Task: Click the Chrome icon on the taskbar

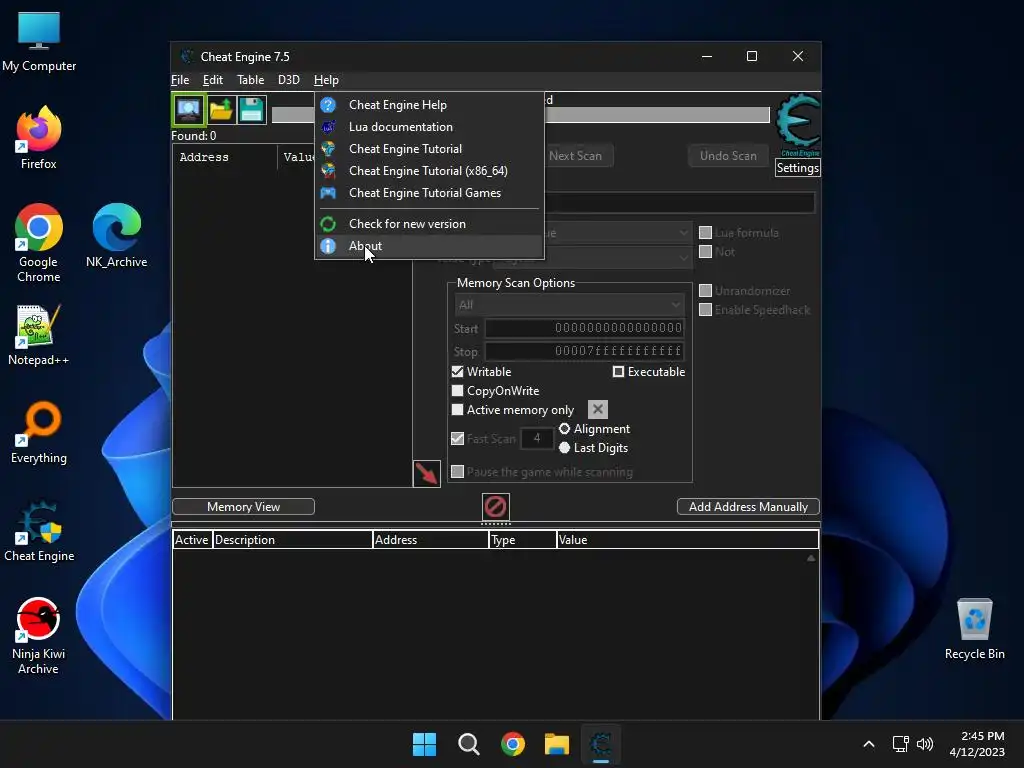Action: 513,744
